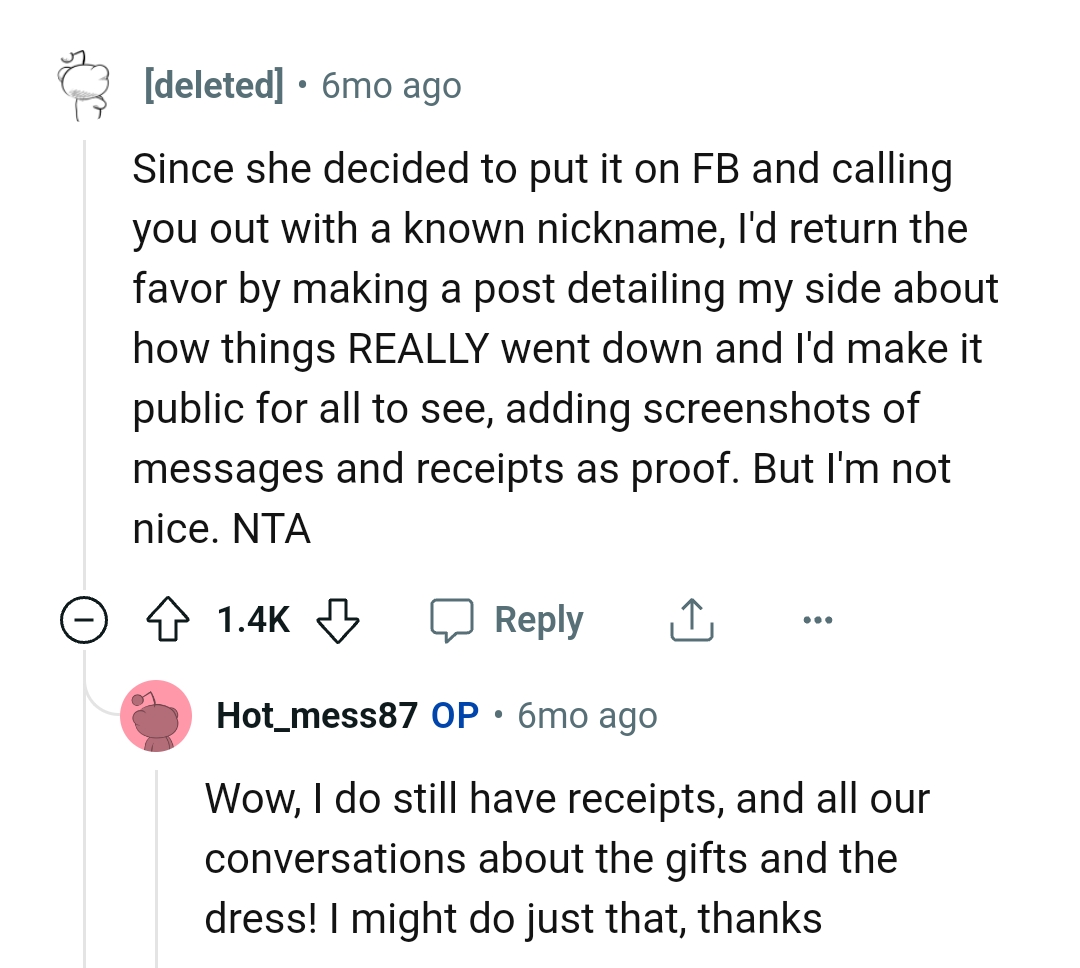Click the 1.4K vote count
Image resolution: width=1080 pixels, height=968 pixels.
pos(253,619)
